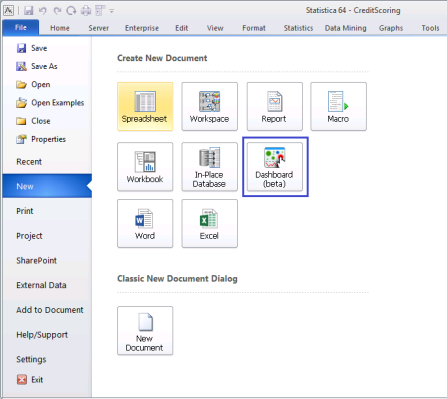Click Exit with the red X icon
447x399 pixels.
click(30, 380)
